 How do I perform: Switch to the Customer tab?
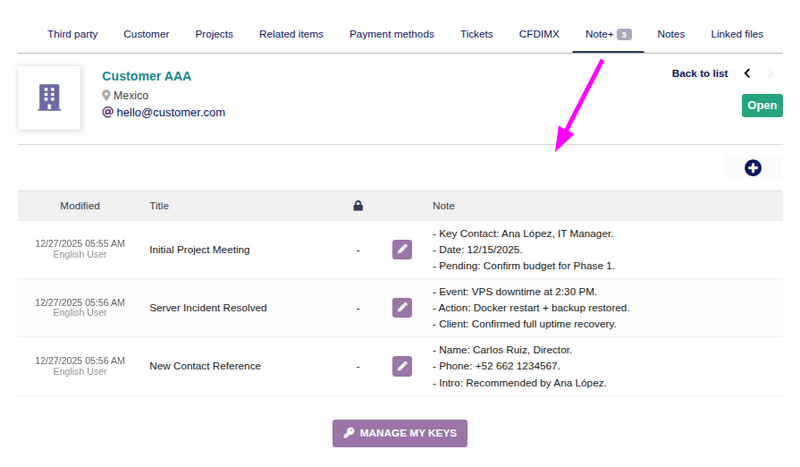click(146, 34)
